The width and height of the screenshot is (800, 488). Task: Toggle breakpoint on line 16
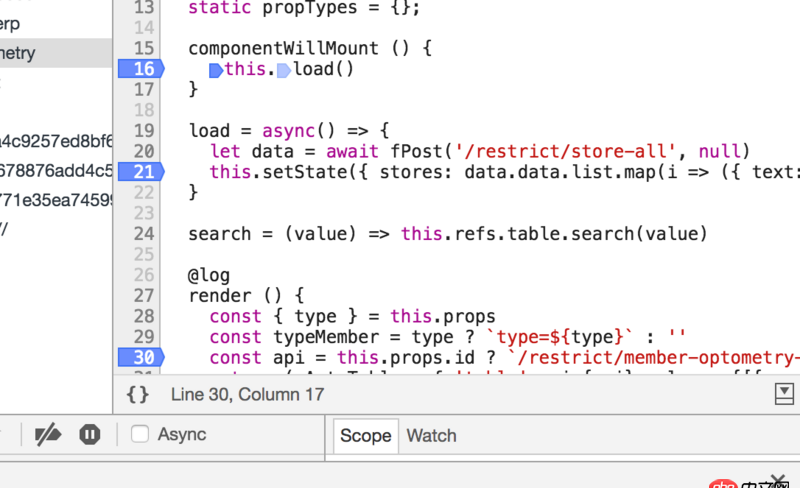[141, 69]
